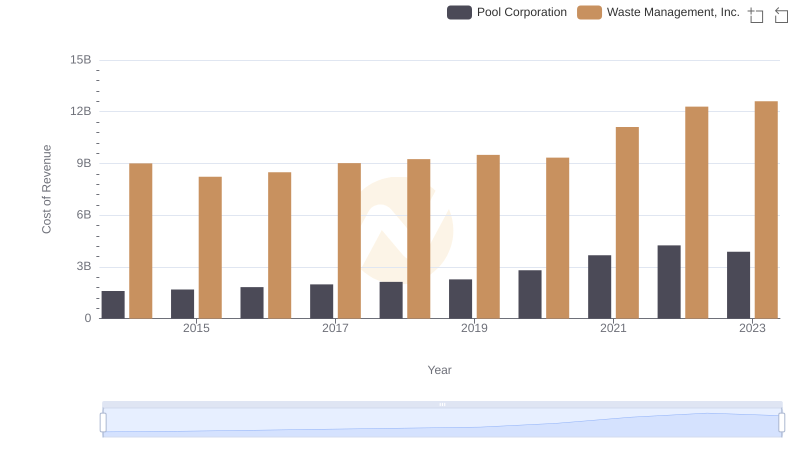Click Waste Management orange legend swatch

coord(589,12)
